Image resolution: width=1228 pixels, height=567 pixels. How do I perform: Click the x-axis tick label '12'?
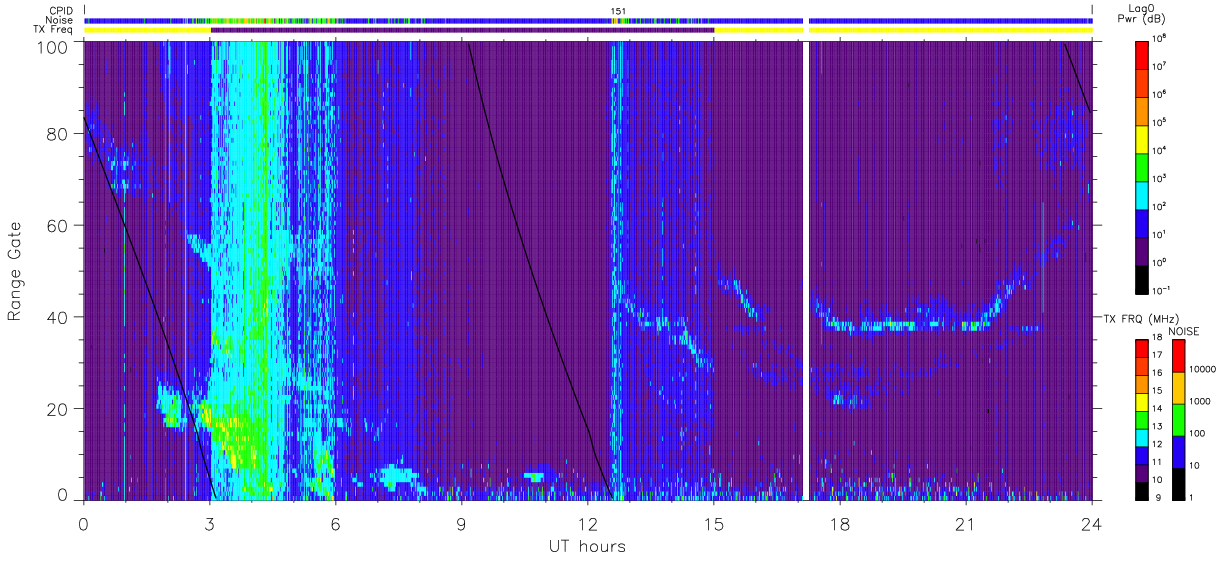tap(587, 523)
